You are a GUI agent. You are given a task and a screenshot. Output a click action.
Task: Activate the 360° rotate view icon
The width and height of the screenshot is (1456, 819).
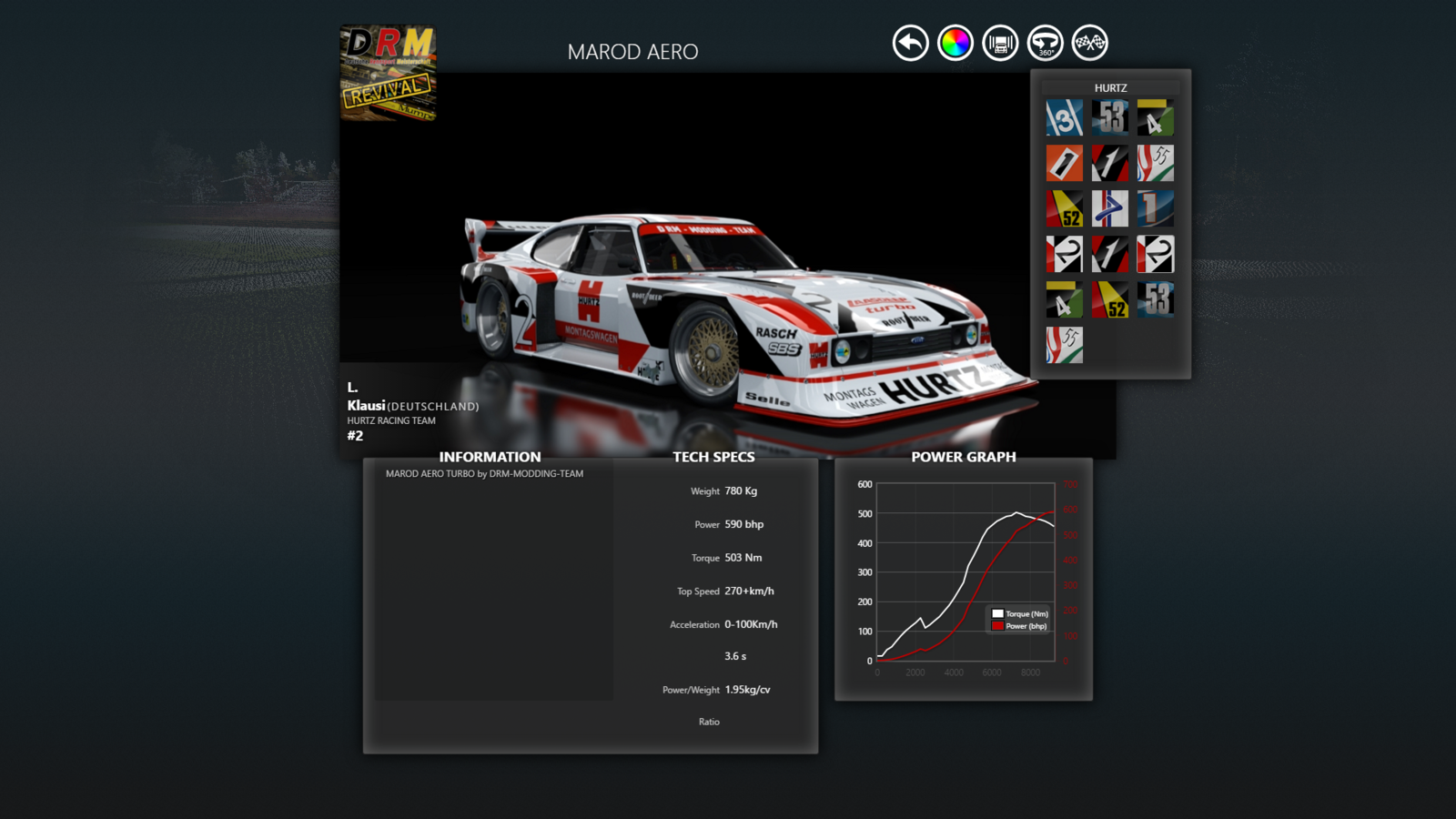click(1046, 43)
